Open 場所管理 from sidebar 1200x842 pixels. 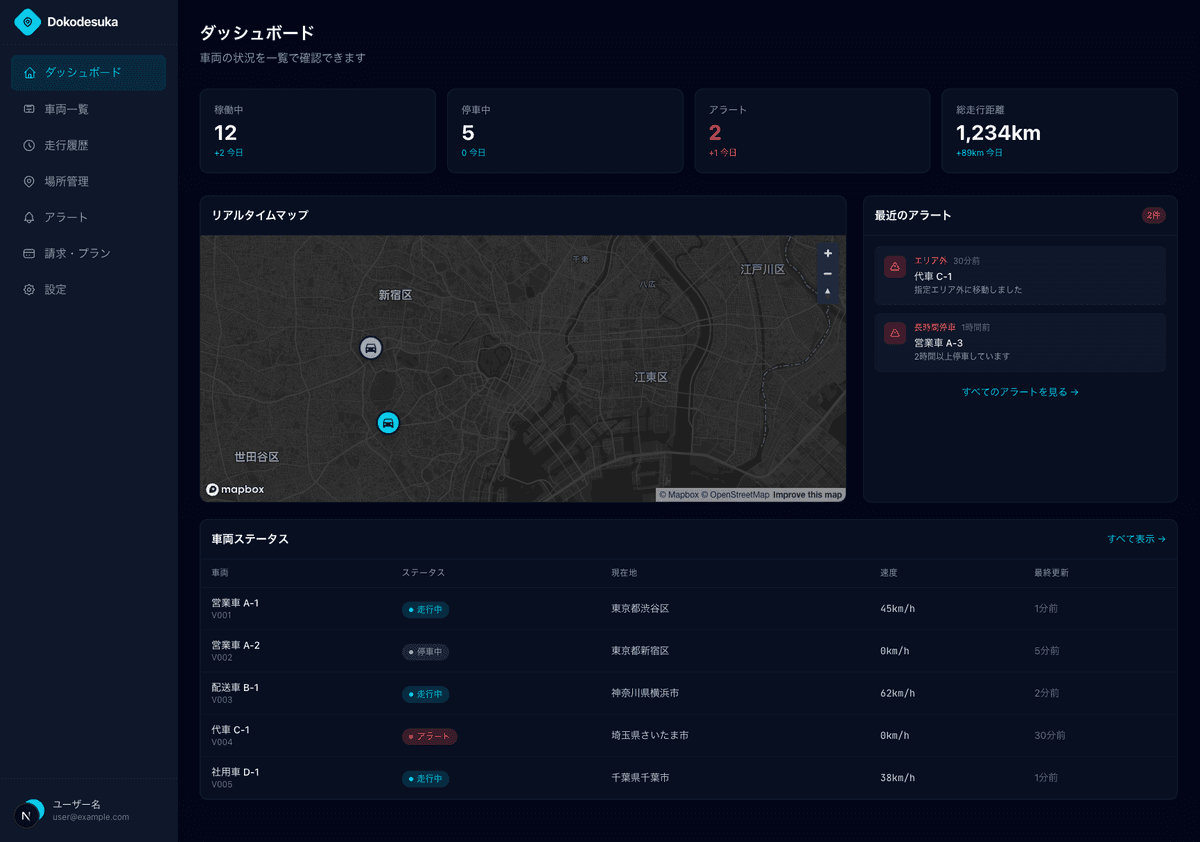88,181
